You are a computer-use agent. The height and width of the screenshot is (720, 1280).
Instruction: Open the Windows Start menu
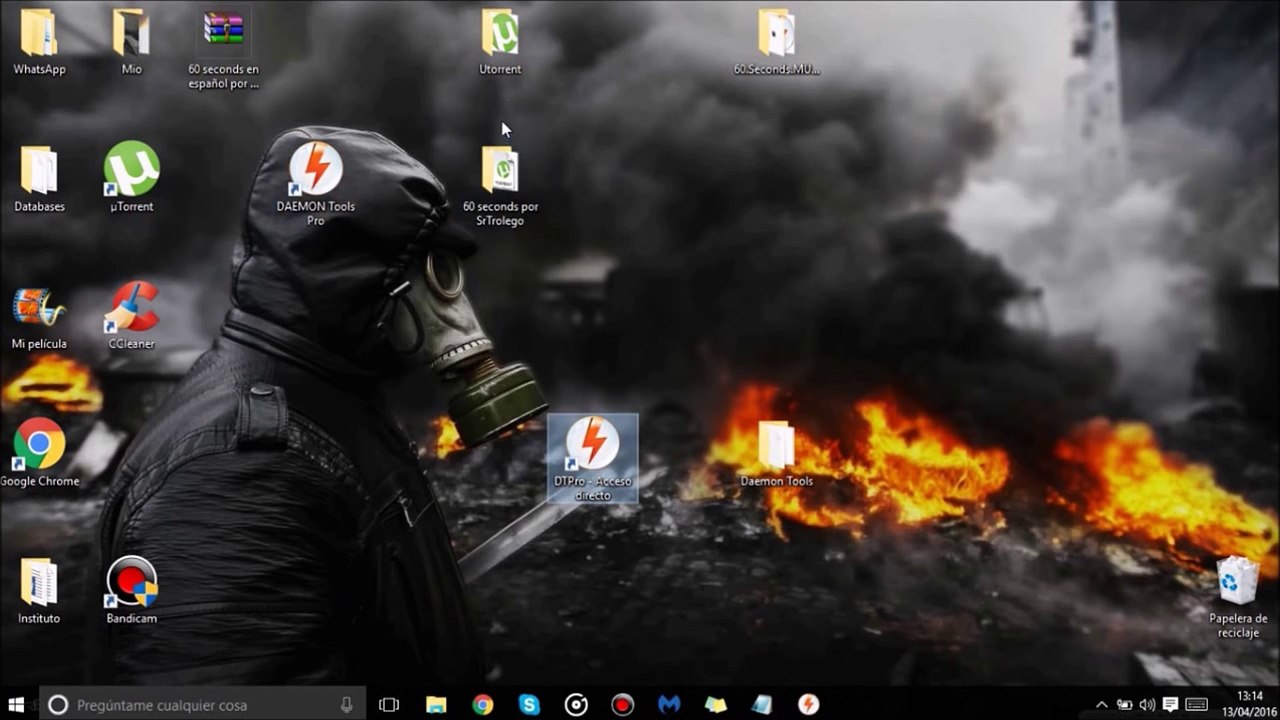17,705
